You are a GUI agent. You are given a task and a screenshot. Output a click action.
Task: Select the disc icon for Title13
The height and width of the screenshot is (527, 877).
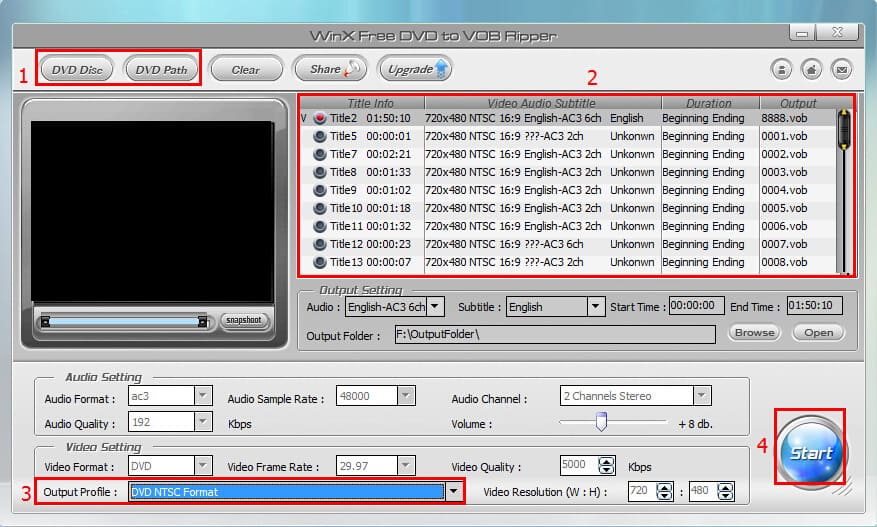(319, 262)
